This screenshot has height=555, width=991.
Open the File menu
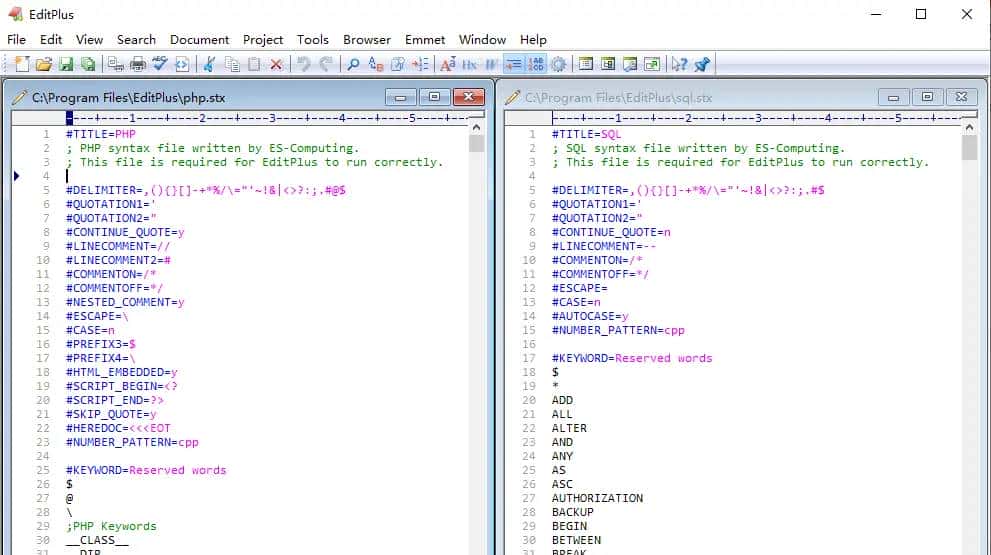pyautogui.click(x=16, y=39)
